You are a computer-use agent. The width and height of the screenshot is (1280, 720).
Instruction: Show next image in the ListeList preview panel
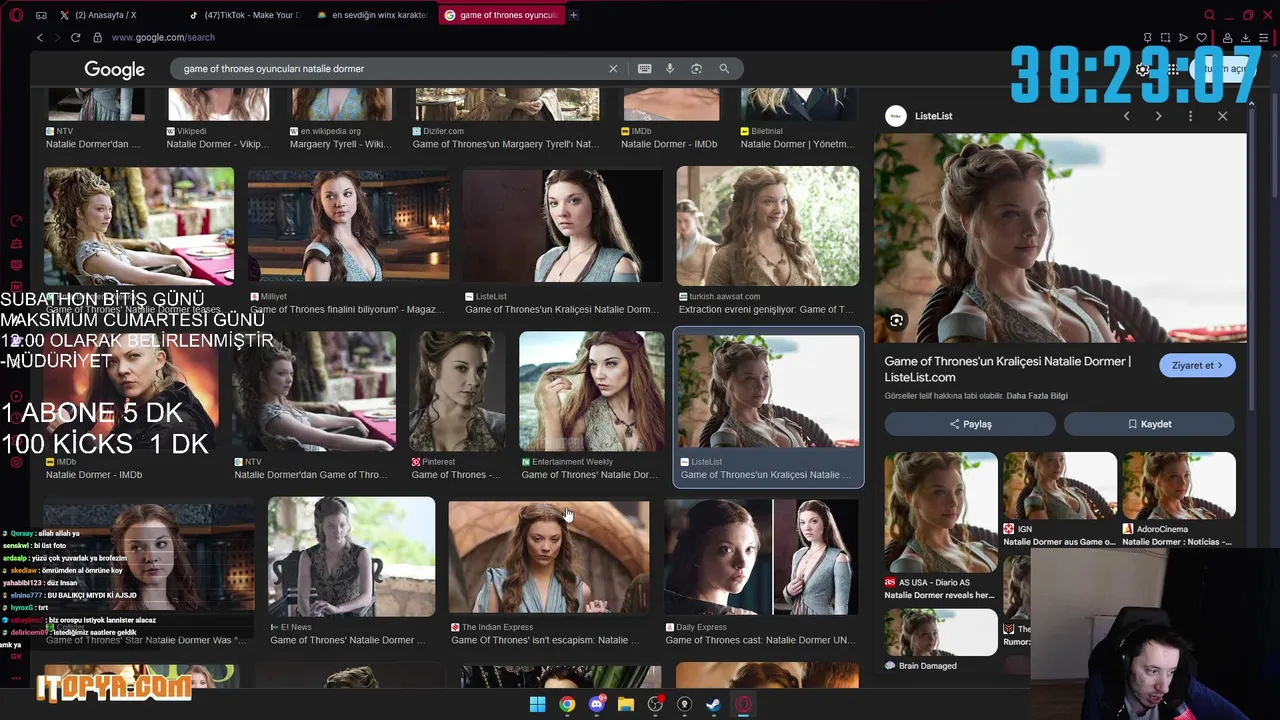point(1158,116)
